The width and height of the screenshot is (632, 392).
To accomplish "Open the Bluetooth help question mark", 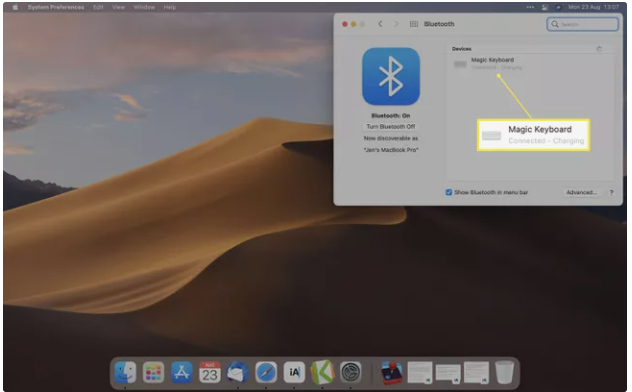I will pos(611,193).
